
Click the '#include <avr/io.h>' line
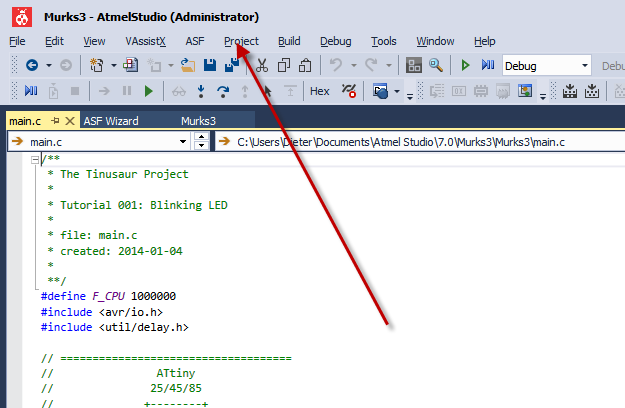click(x=102, y=312)
